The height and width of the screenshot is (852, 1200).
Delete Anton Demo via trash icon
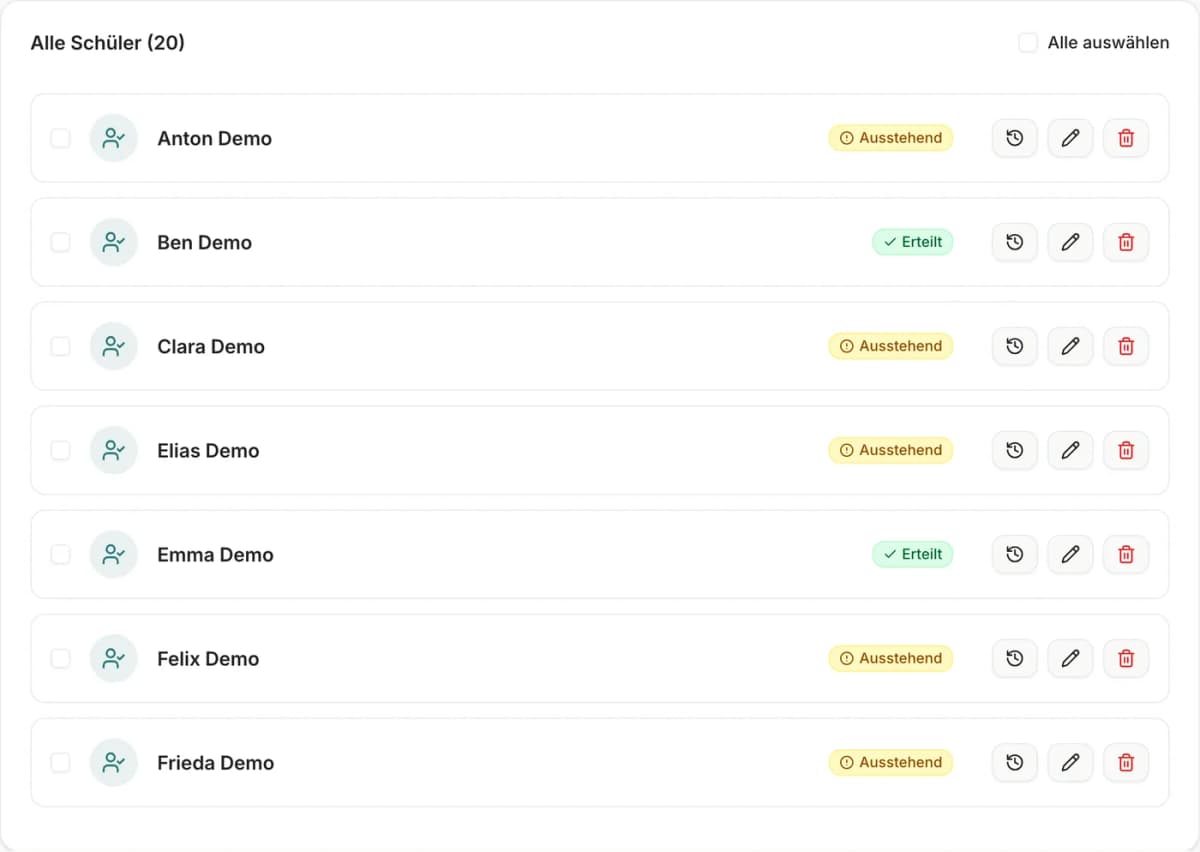(x=1126, y=138)
